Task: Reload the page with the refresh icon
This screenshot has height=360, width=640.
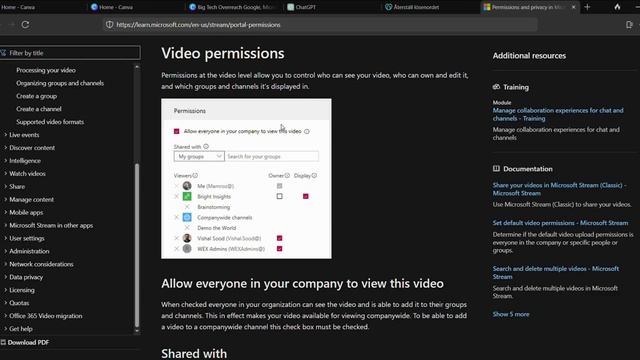Action: point(25,24)
